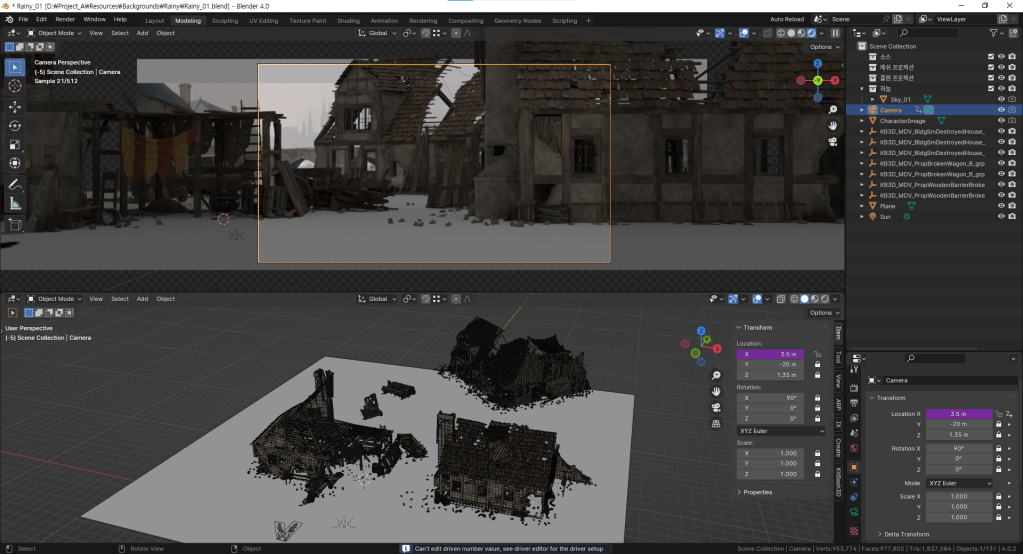
Task: Toggle perspective/orthographic grid icon in lower viewport
Action: [716, 424]
